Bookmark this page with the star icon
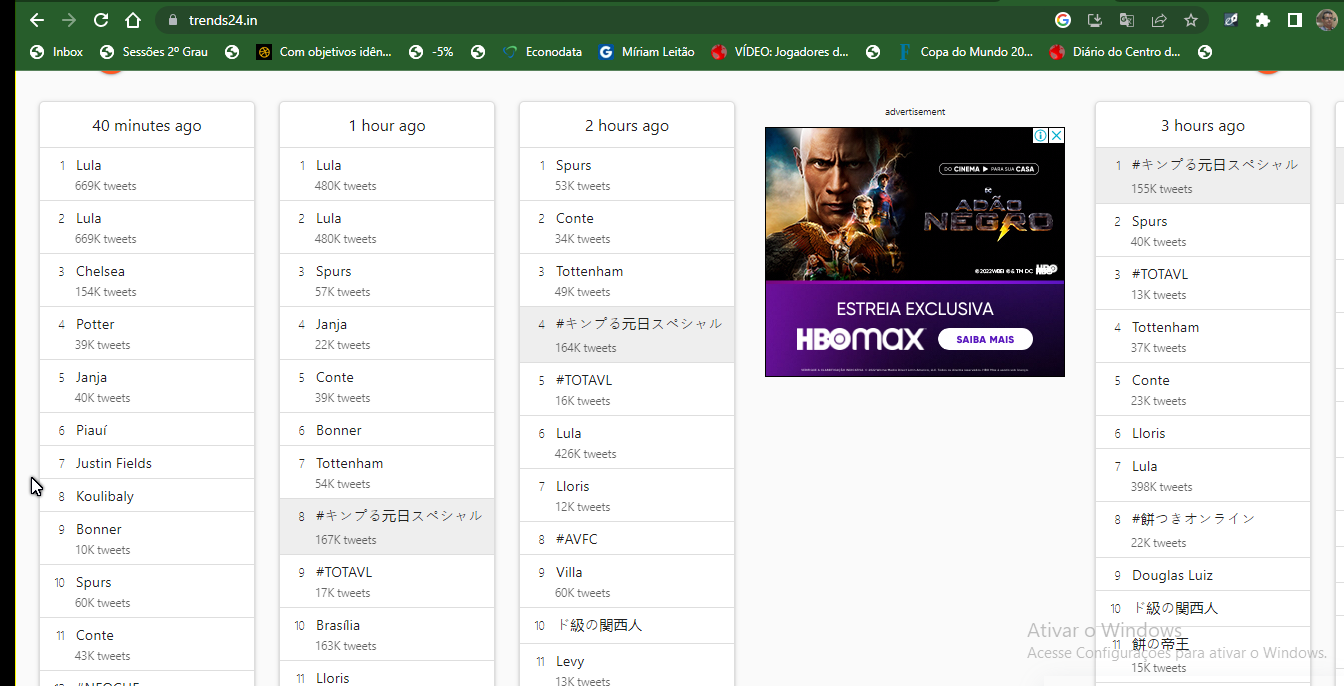Screen dimensions: 1344x686 click(1191, 20)
